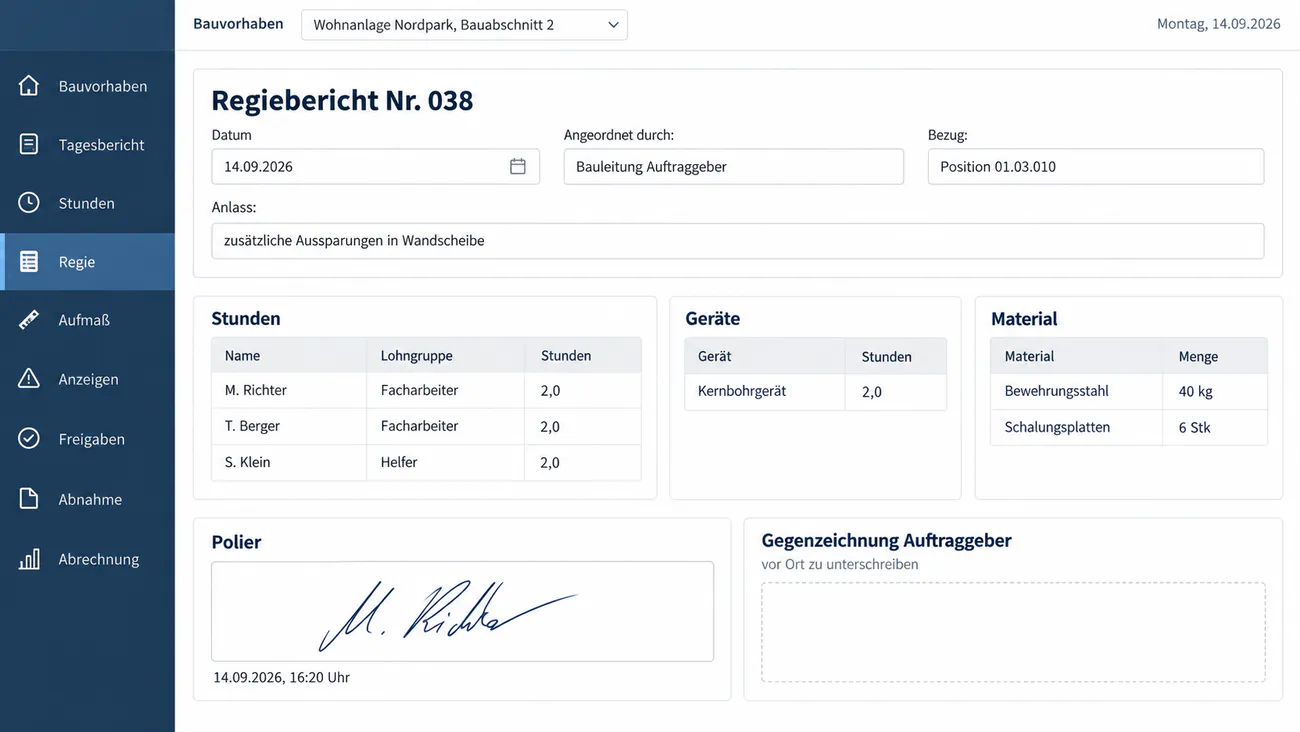Select the T. Berger name cell

click(x=289, y=426)
